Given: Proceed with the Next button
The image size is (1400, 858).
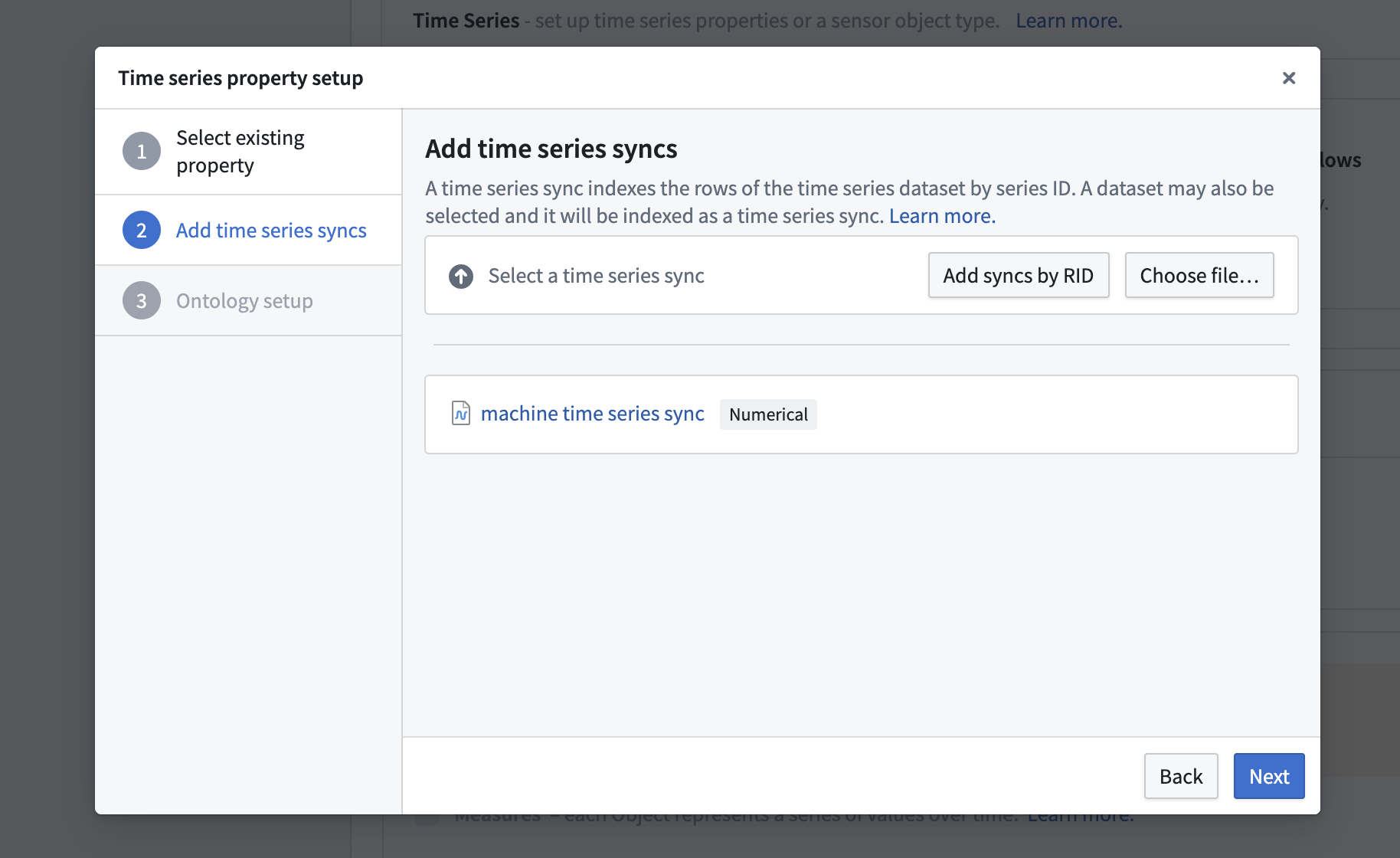Looking at the screenshot, I should coord(1269,777).
